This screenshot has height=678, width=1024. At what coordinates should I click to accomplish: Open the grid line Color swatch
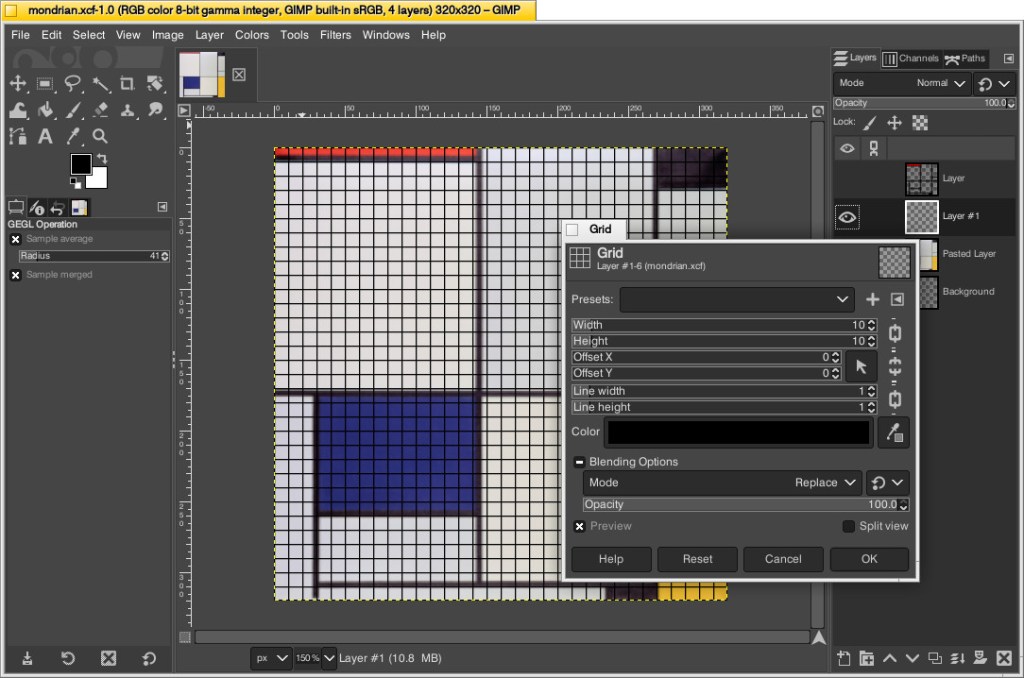(737, 431)
